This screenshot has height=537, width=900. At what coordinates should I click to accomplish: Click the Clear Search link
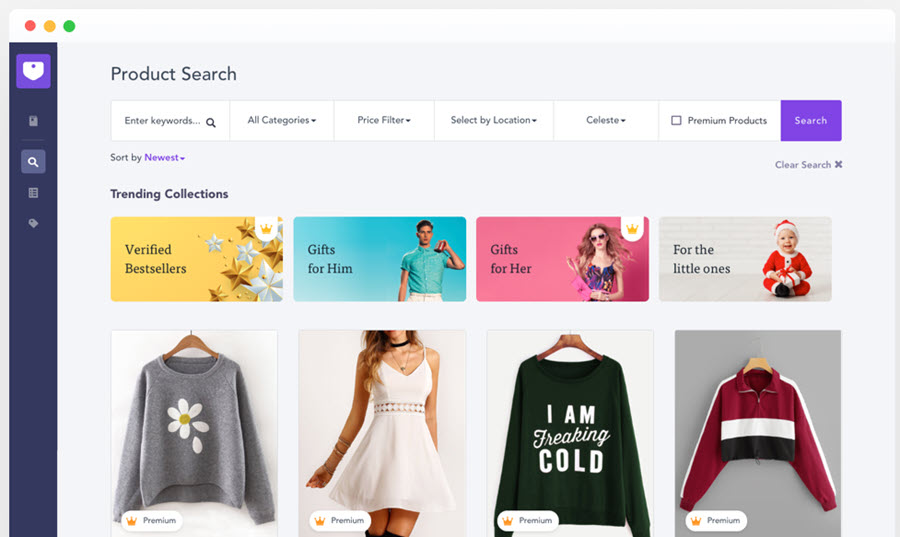803,165
